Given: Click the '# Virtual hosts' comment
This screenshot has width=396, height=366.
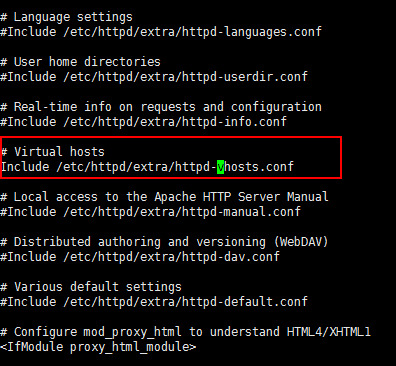Looking at the screenshot, I should (53, 152).
